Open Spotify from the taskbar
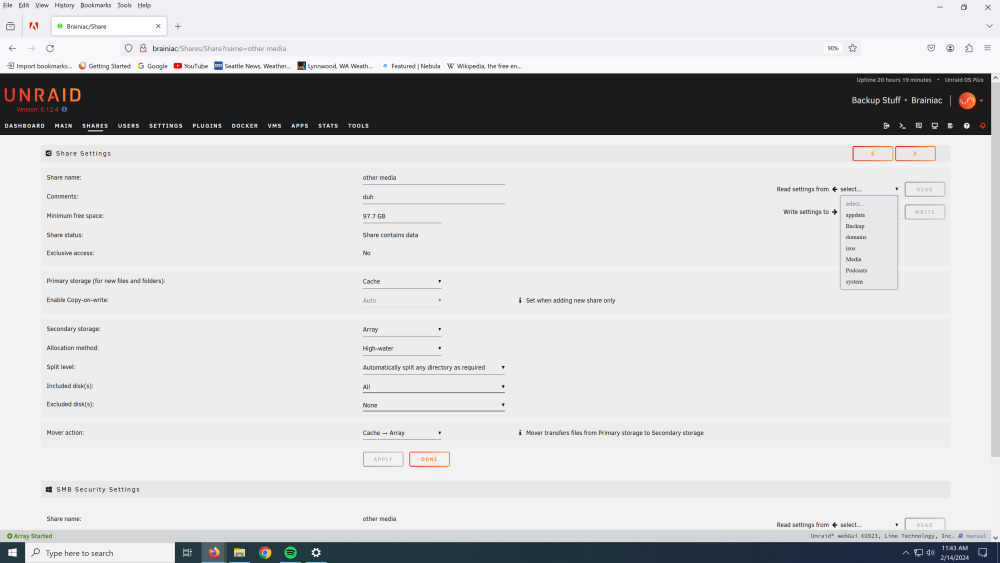 pyautogui.click(x=290, y=553)
